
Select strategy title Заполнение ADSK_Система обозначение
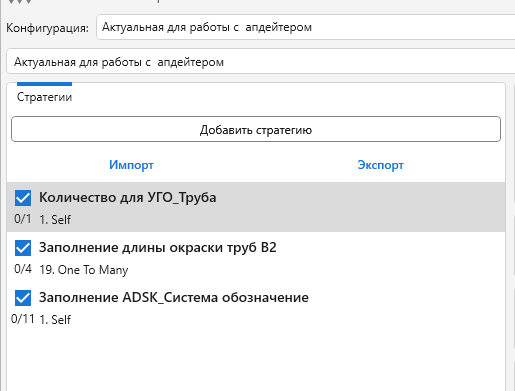pyautogui.click(x=174, y=297)
